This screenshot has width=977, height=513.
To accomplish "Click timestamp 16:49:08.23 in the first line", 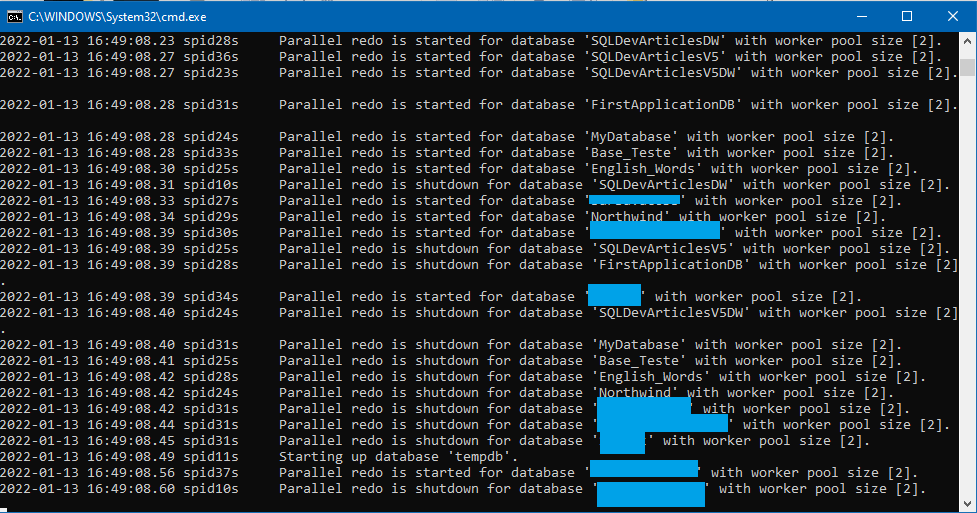I will click(131, 41).
